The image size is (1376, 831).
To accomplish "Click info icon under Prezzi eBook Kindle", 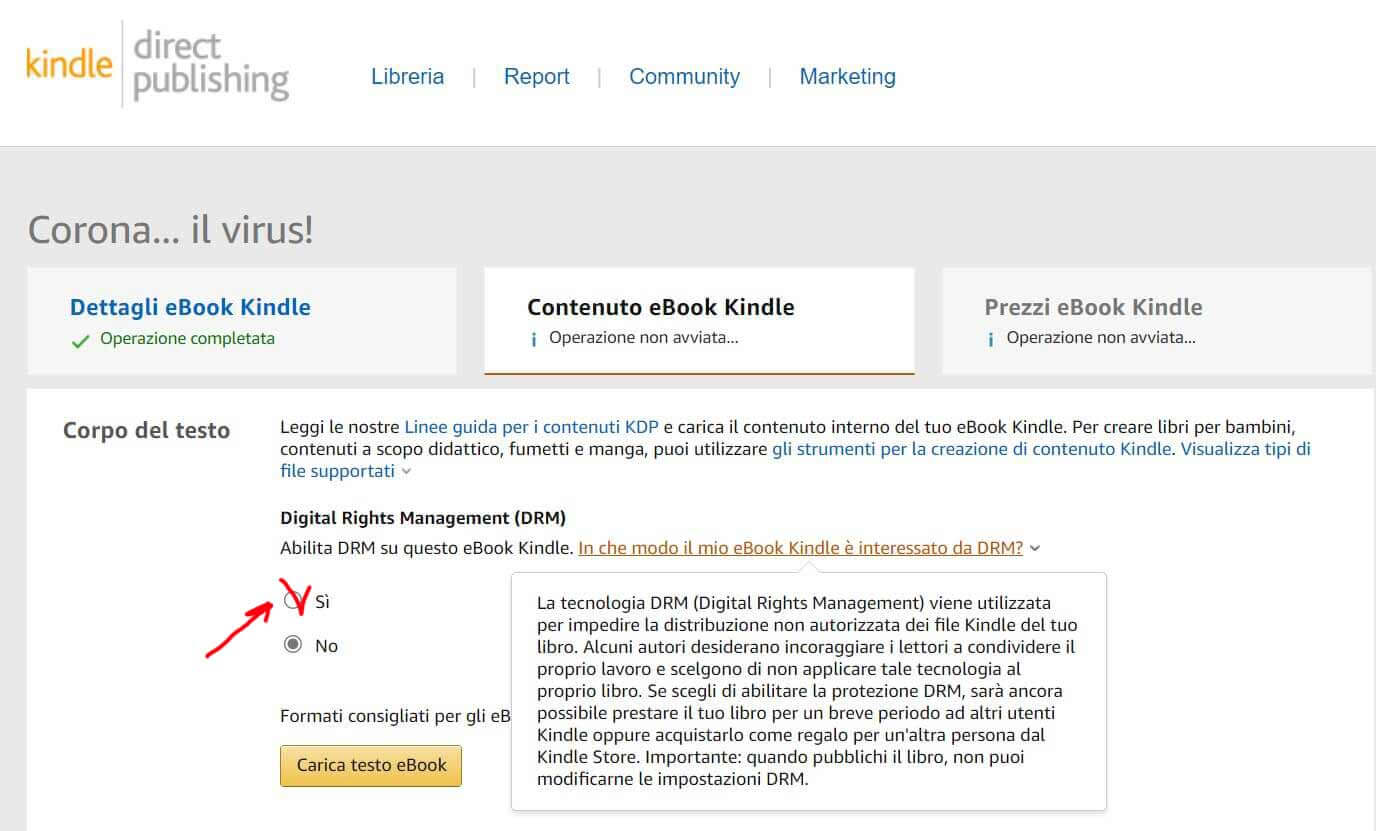I will coord(991,340).
